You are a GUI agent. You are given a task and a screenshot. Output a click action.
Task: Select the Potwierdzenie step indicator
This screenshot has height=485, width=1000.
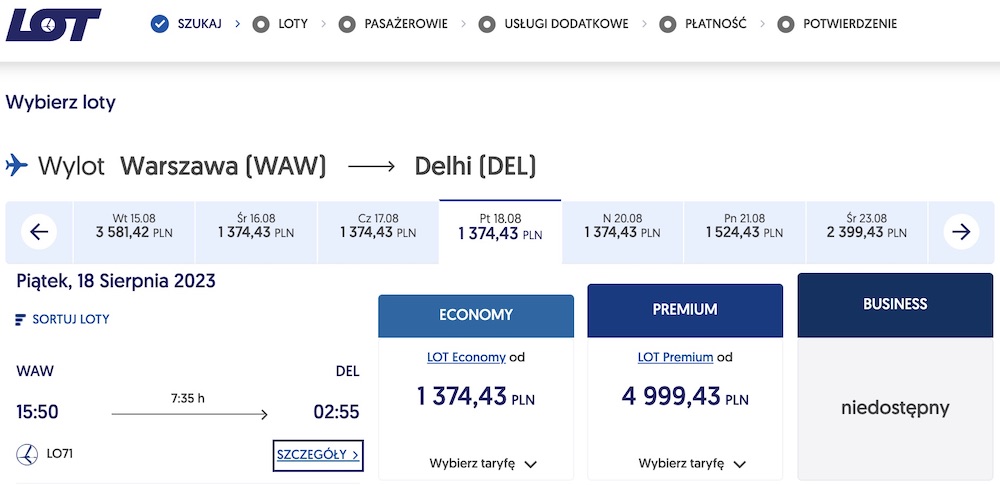pyautogui.click(x=840, y=24)
